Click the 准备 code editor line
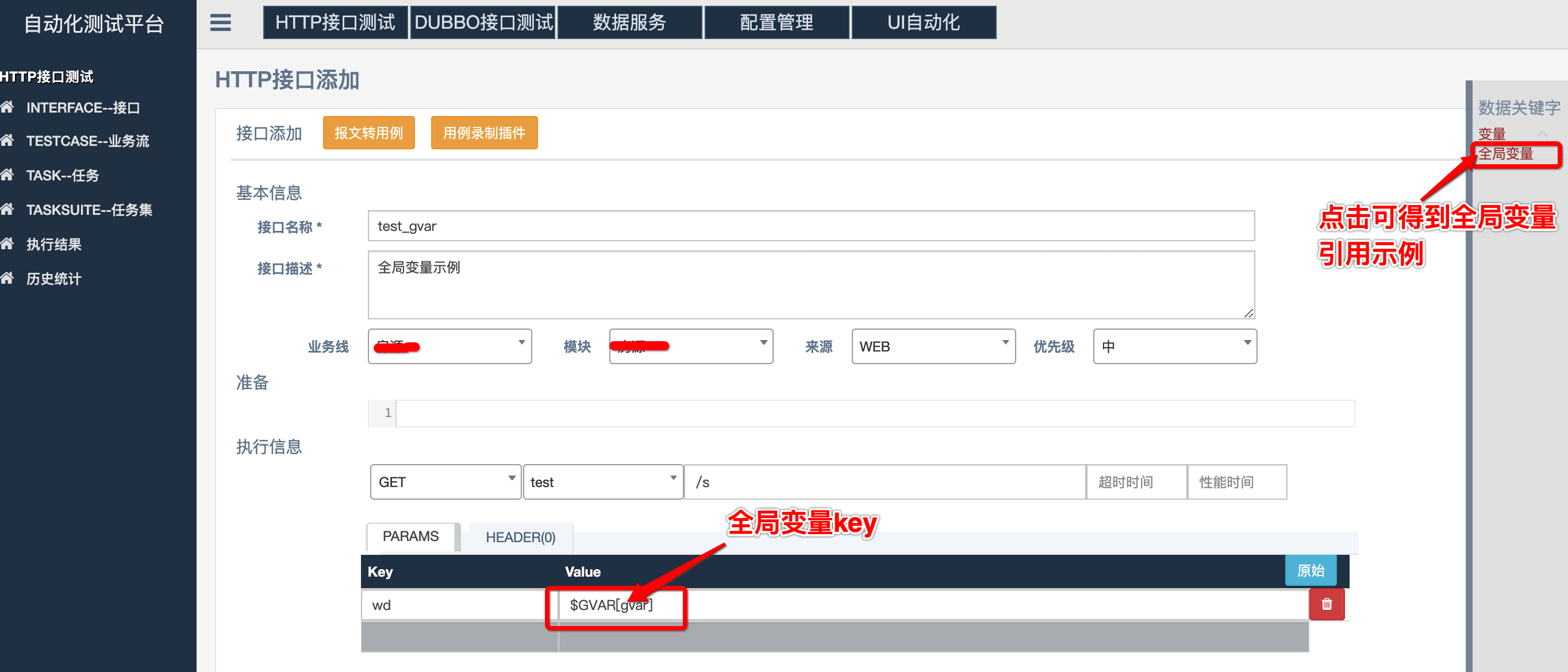The height and width of the screenshot is (672, 1568). point(875,413)
